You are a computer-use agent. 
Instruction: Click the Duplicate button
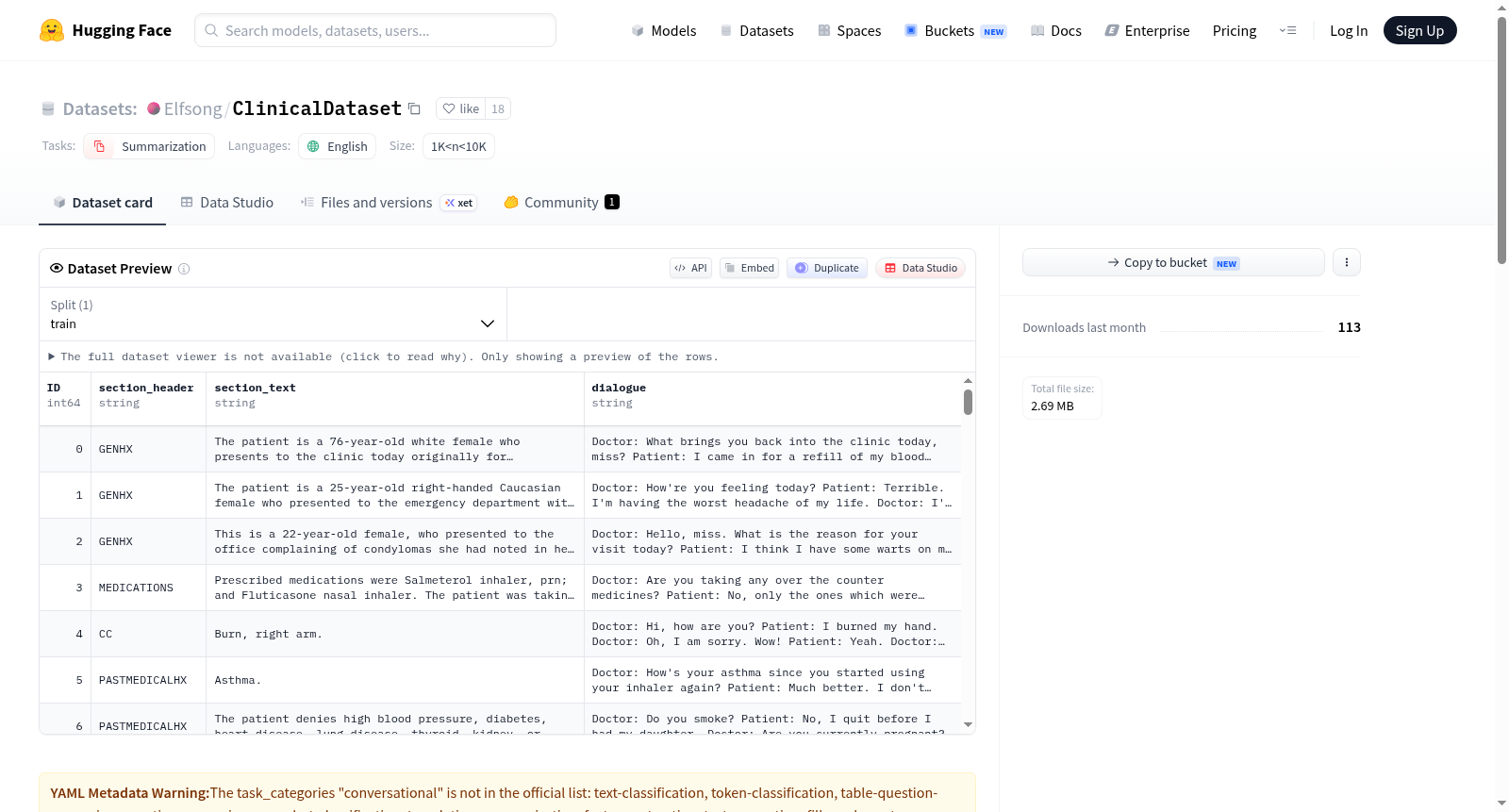(827, 268)
